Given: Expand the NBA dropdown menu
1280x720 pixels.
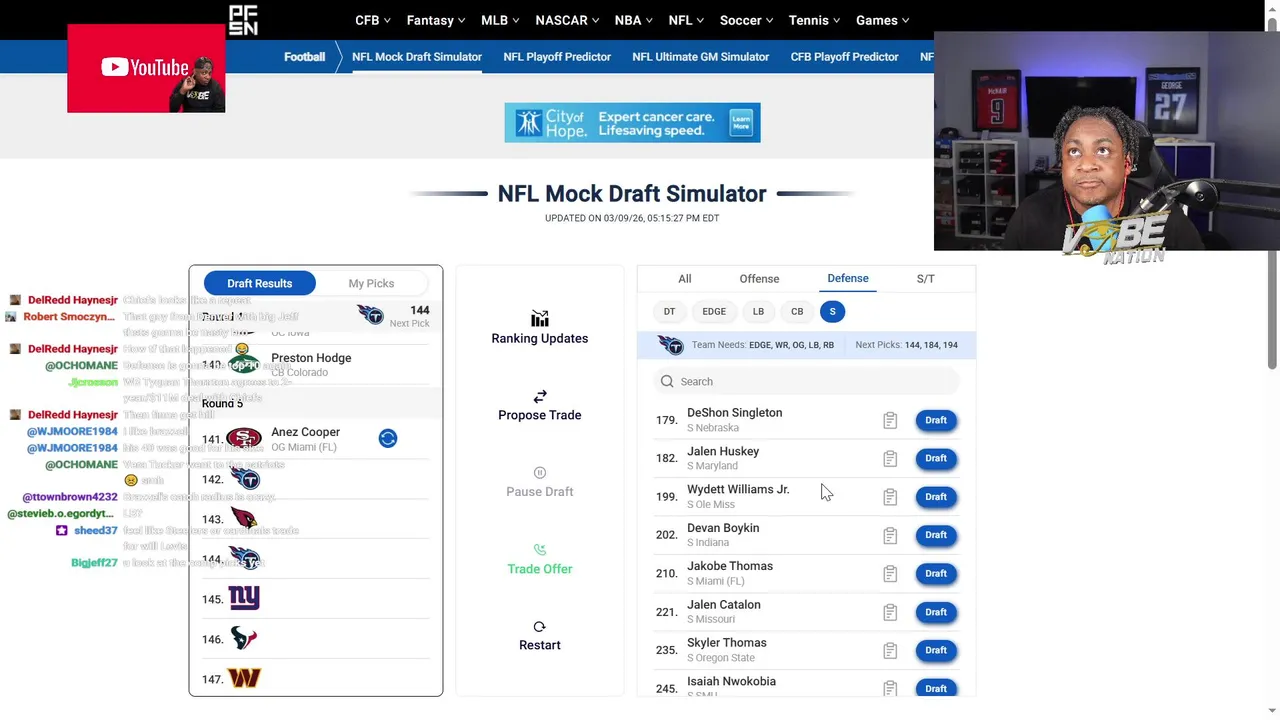Looking at the screenshot, I should 634,20.
